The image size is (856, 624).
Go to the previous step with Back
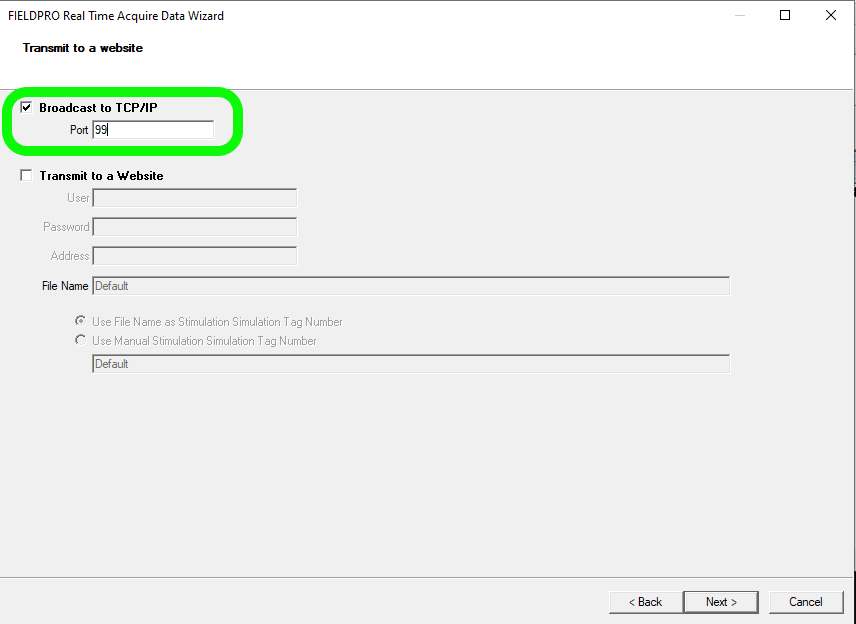tap(645, 602)
